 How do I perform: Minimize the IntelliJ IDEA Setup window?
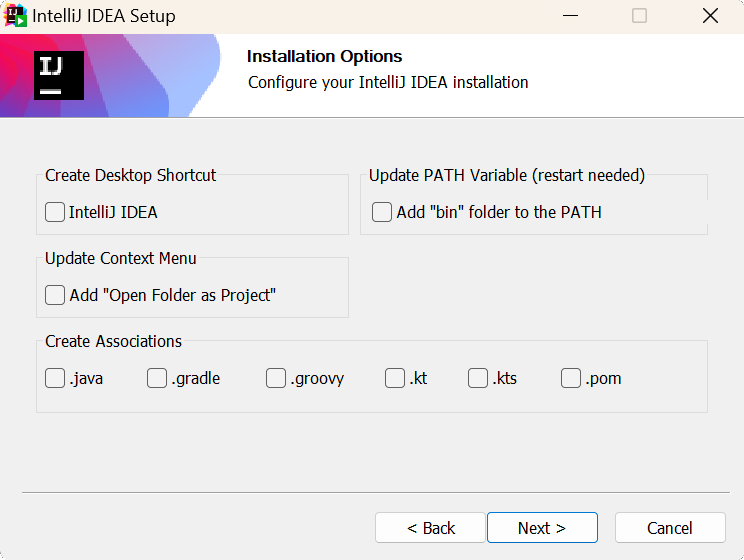570,16
